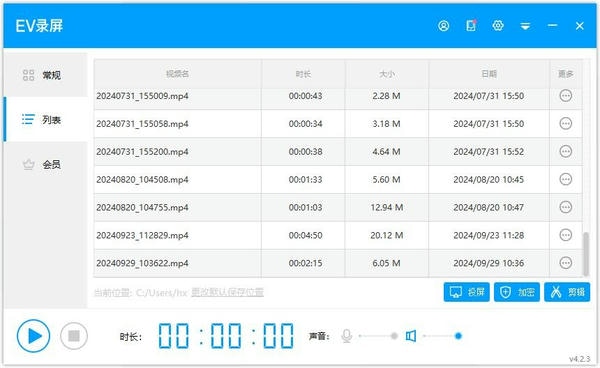
Task: Switch to the 列表 tab
Action: [46, 119]
